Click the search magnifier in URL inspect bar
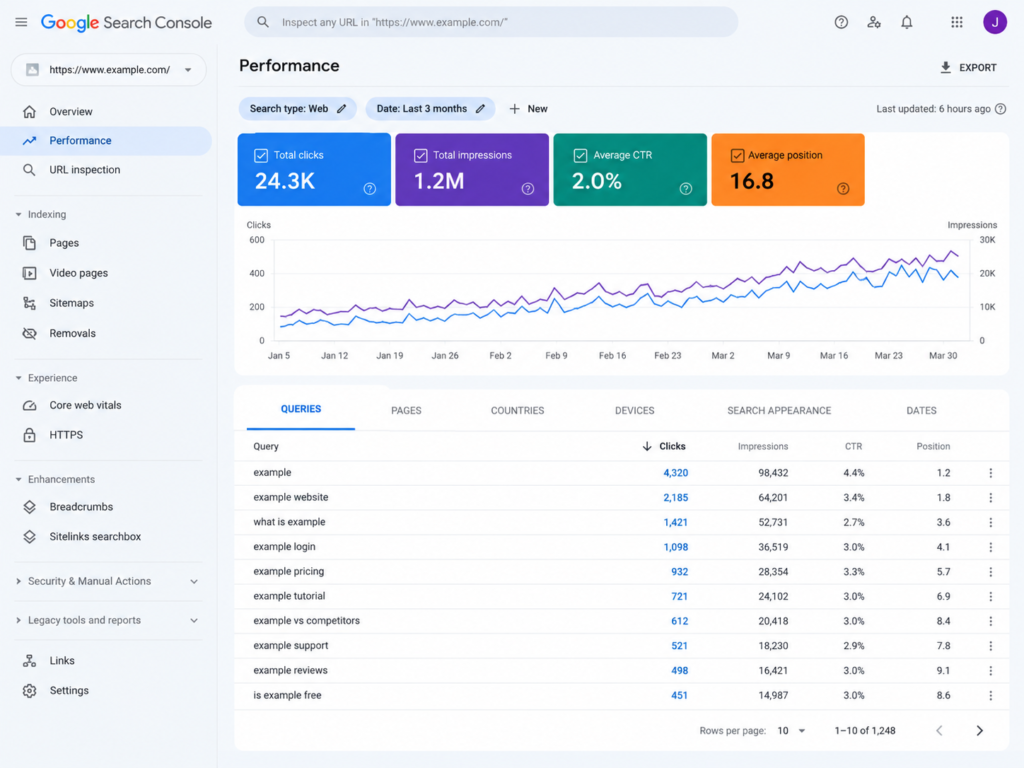 point(263,22)
